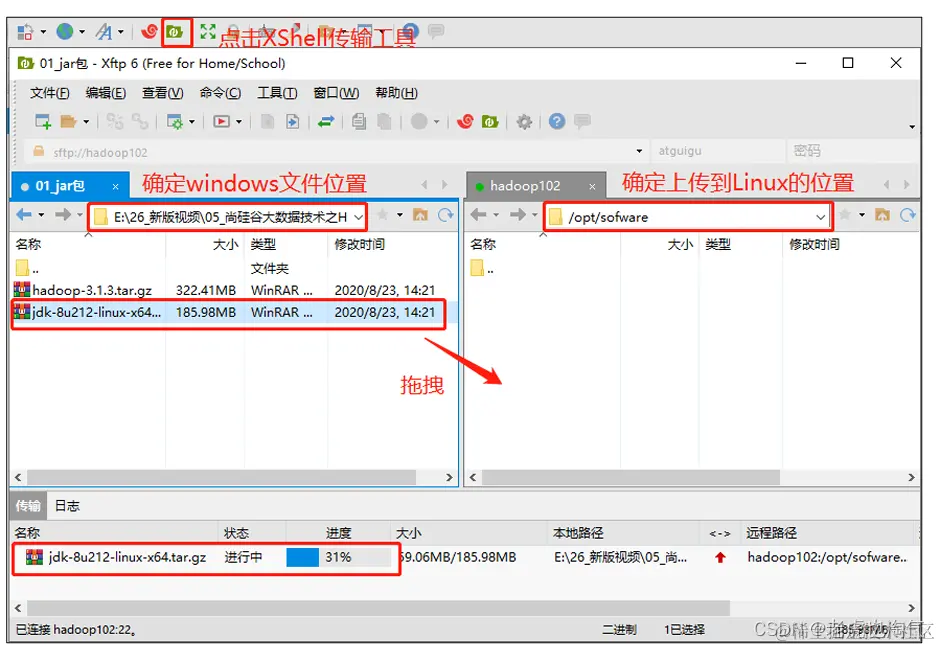Open the local pane back-history dropdown arrow
Image resolution: width=941 pixels, height=648 pixels.
click(41, 215)
